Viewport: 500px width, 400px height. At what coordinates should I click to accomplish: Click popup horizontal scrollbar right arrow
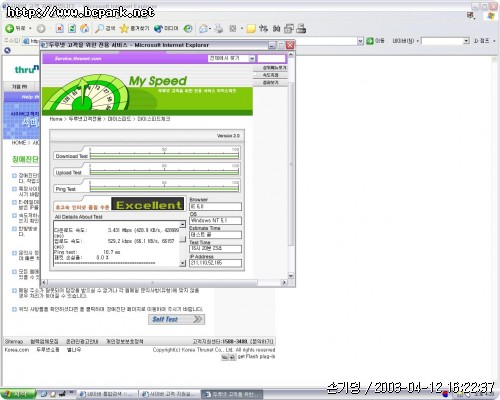pyautogui.click(x=284, y=282)
